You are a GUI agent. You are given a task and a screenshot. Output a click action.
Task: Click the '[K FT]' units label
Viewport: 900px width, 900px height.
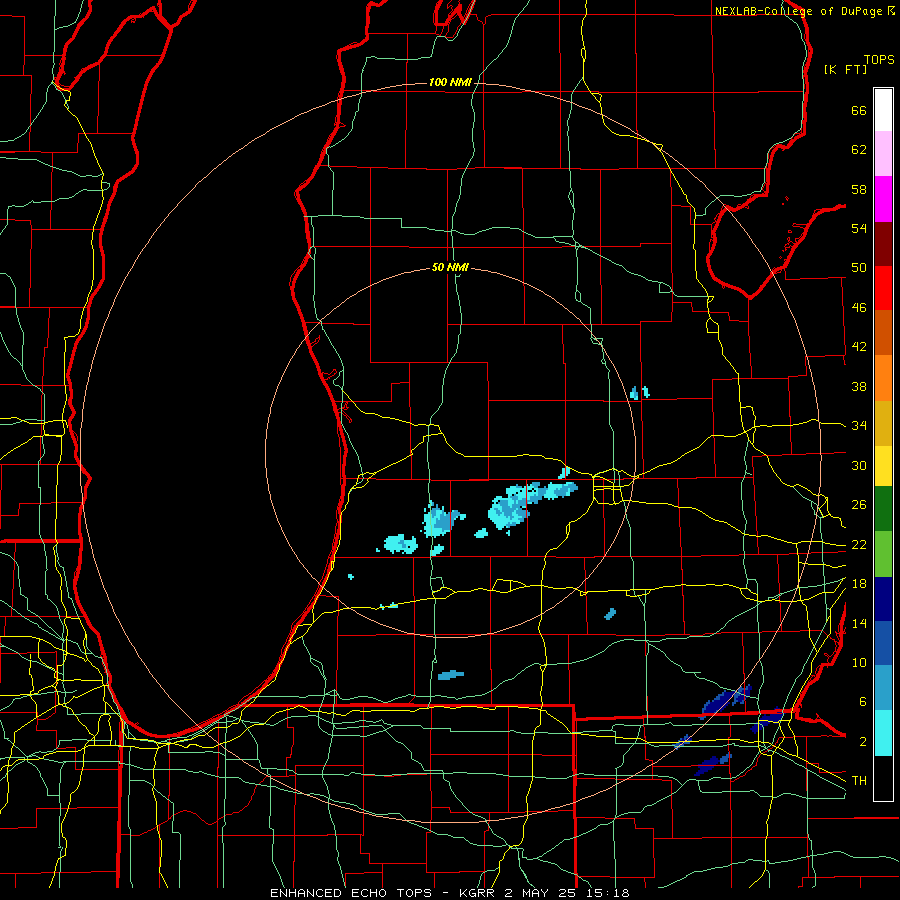[x=845, y=69]
